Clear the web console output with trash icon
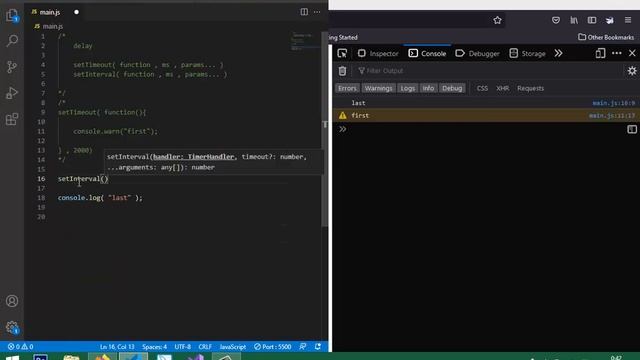This screenshot has height=360, width=640. tap(342, 71)
